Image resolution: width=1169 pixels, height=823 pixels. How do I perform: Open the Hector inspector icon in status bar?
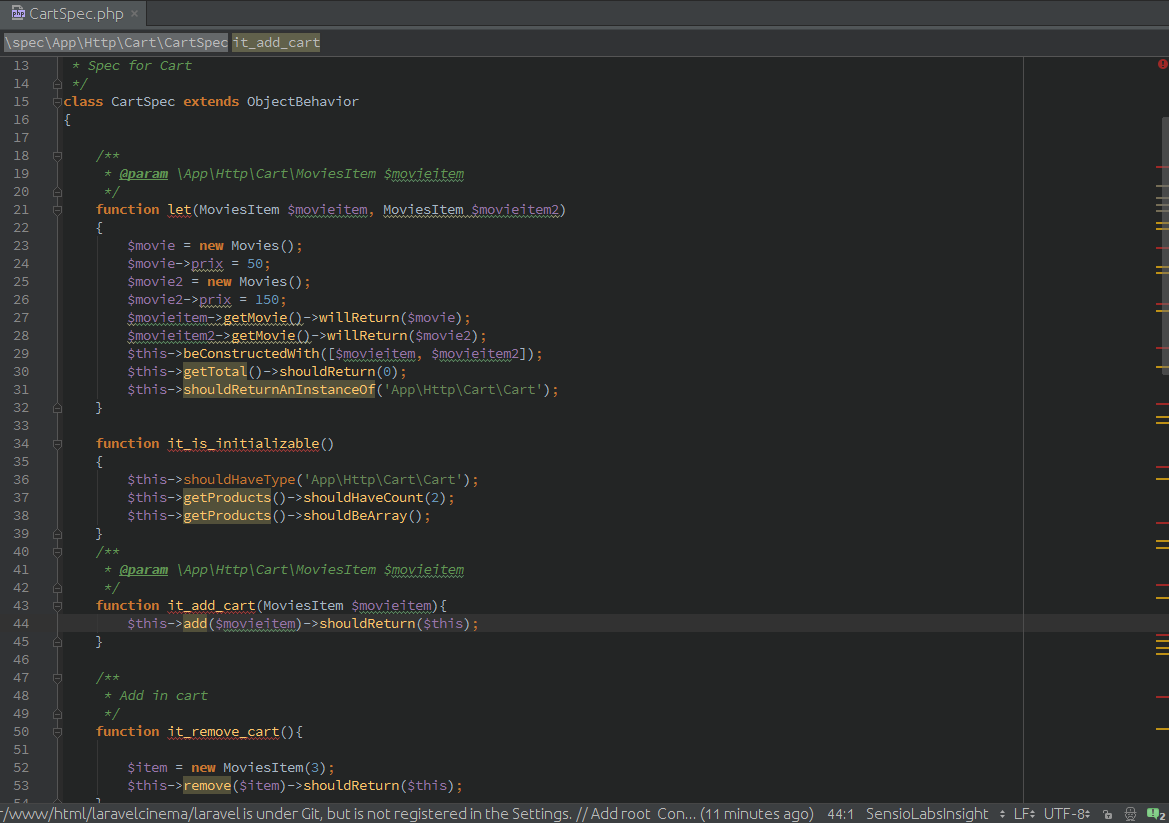[x=1130, y=814]
